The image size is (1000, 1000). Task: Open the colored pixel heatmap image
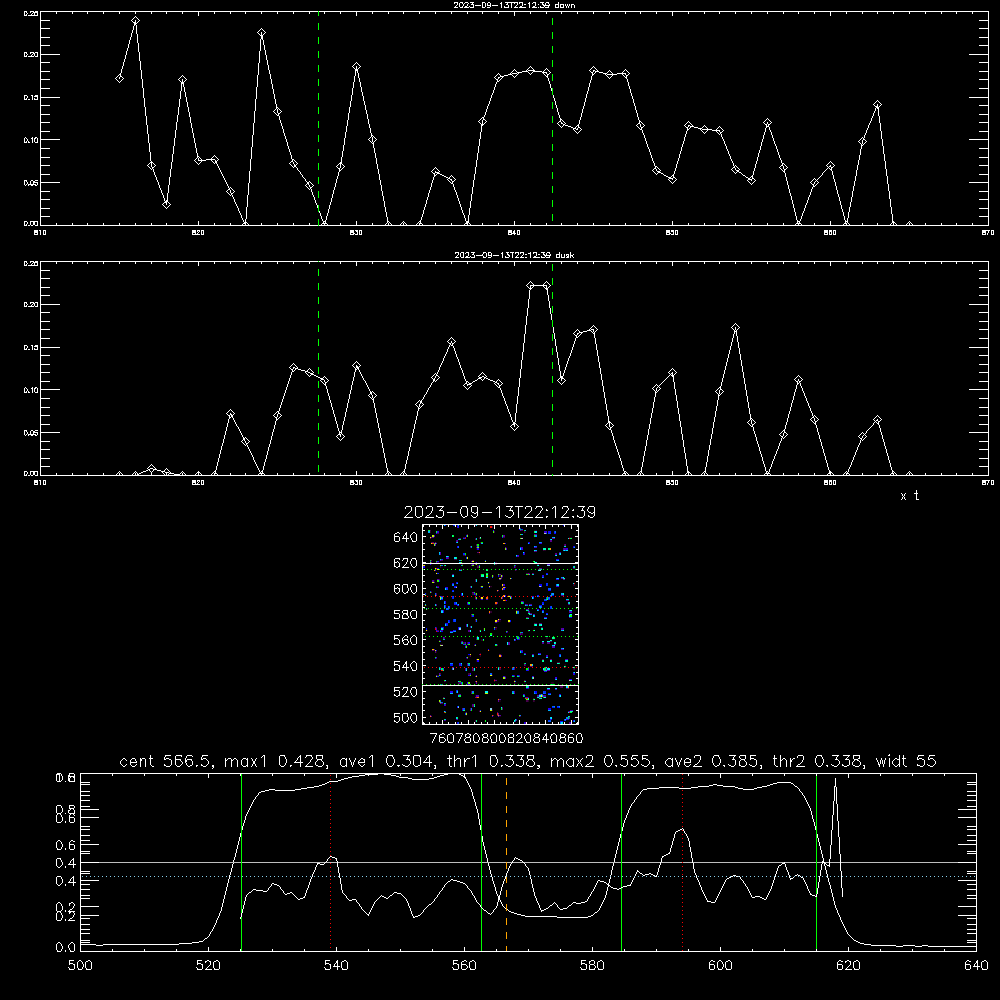(500, 624)
